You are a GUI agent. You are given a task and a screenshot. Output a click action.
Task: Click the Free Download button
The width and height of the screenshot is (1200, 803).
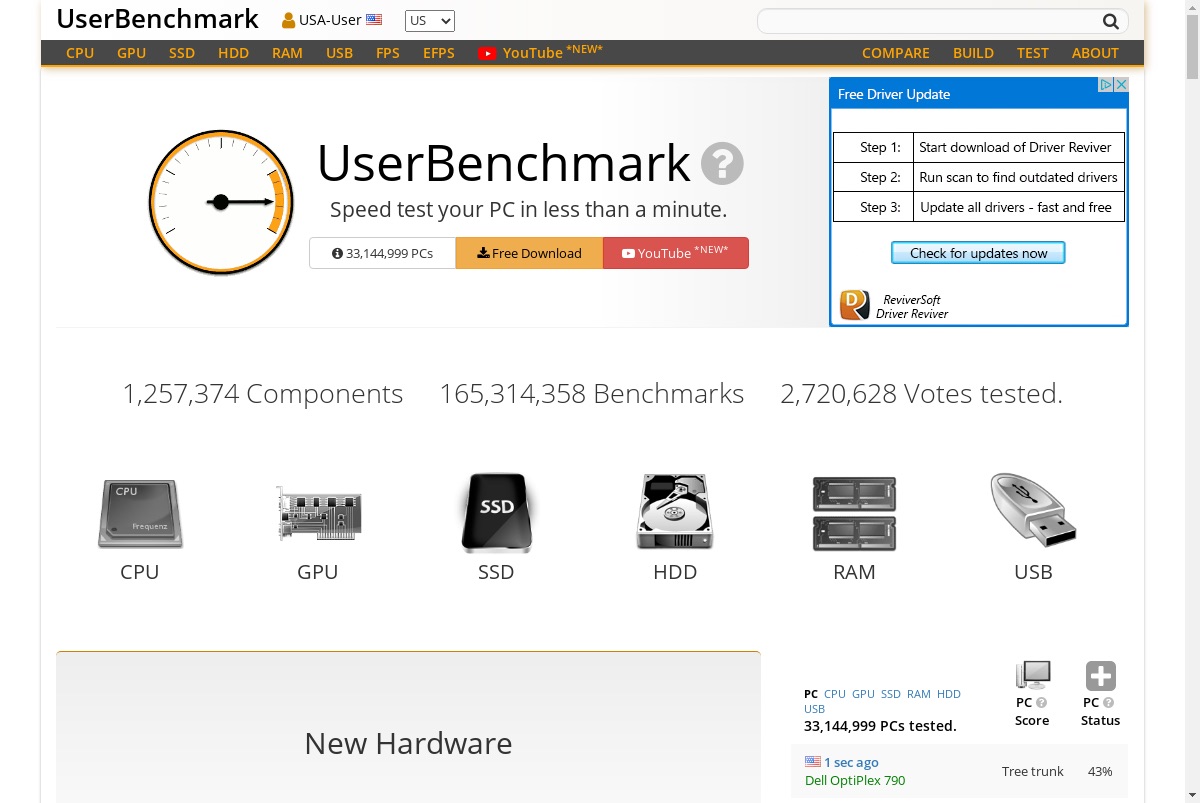click(529, 253)
